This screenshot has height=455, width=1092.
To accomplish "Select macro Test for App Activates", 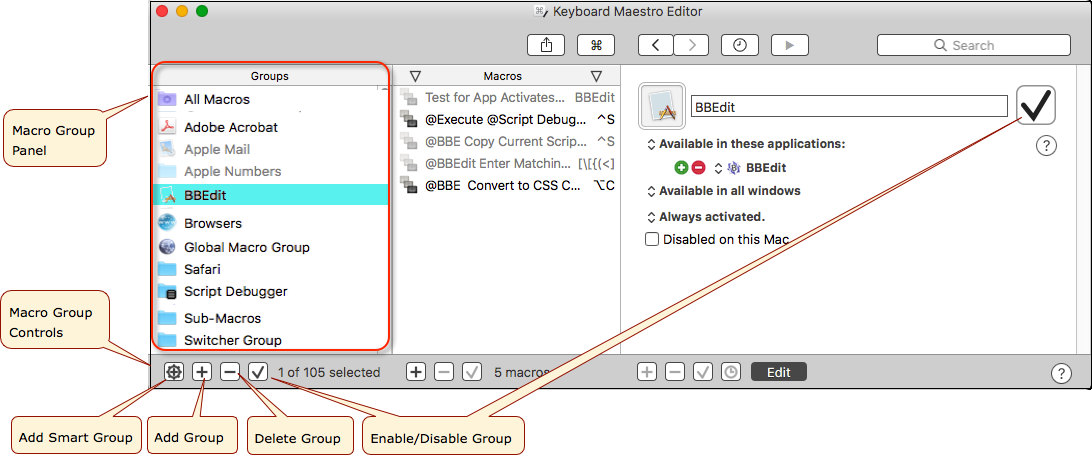I will tap(507, 98).
